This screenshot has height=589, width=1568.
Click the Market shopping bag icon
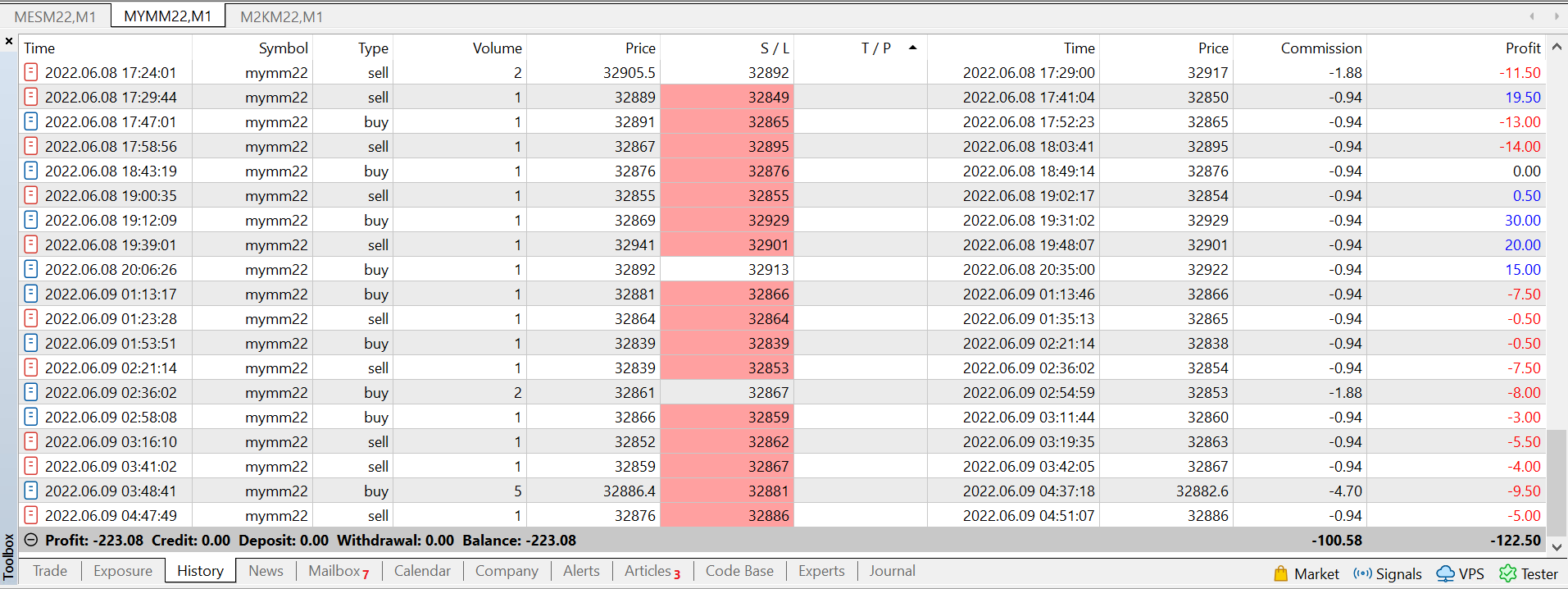[1281, 573]
